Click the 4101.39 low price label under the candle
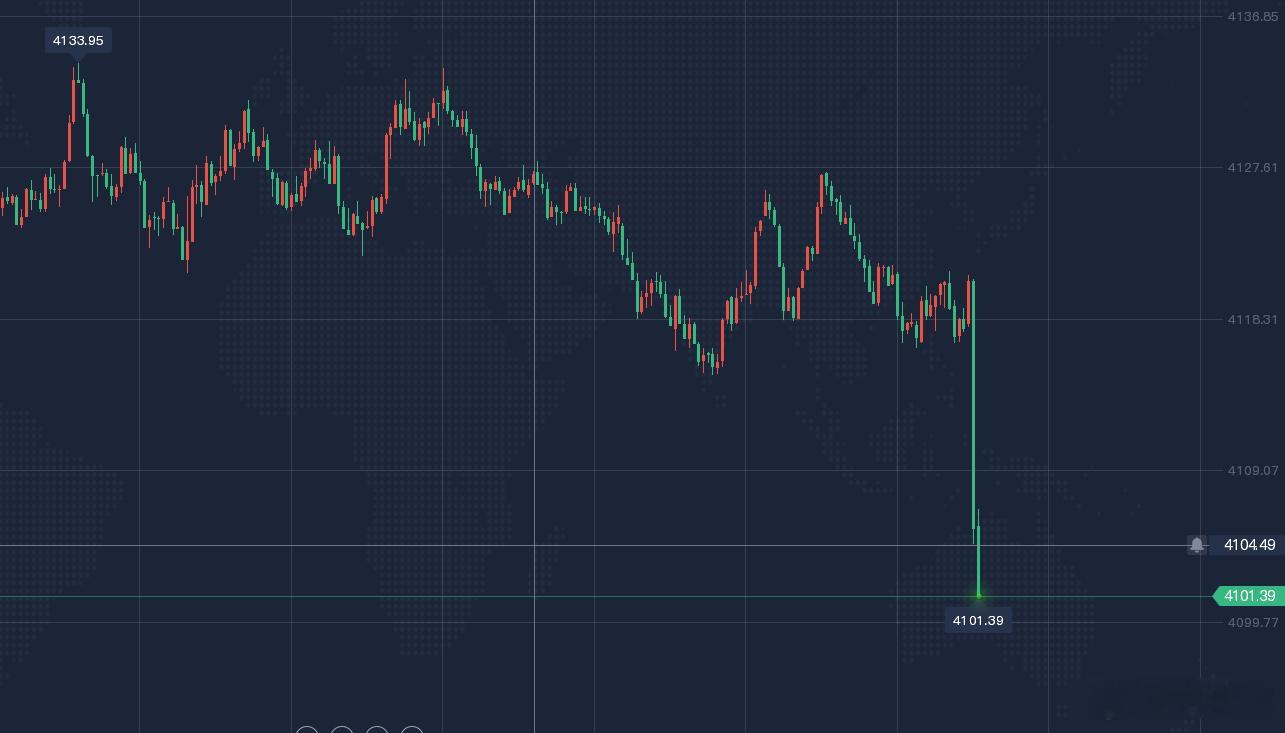 click(x=978, y=621)
